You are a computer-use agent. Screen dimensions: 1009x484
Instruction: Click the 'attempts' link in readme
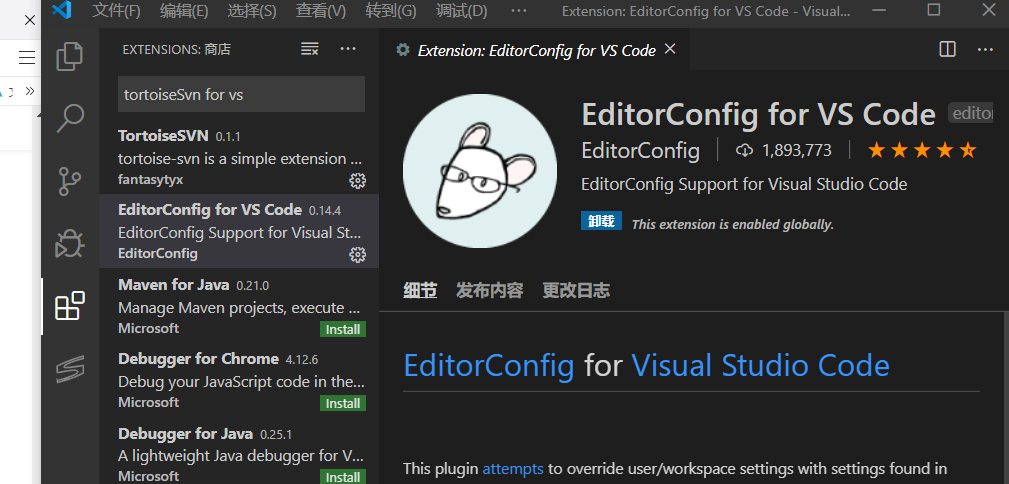pos(513,469)
